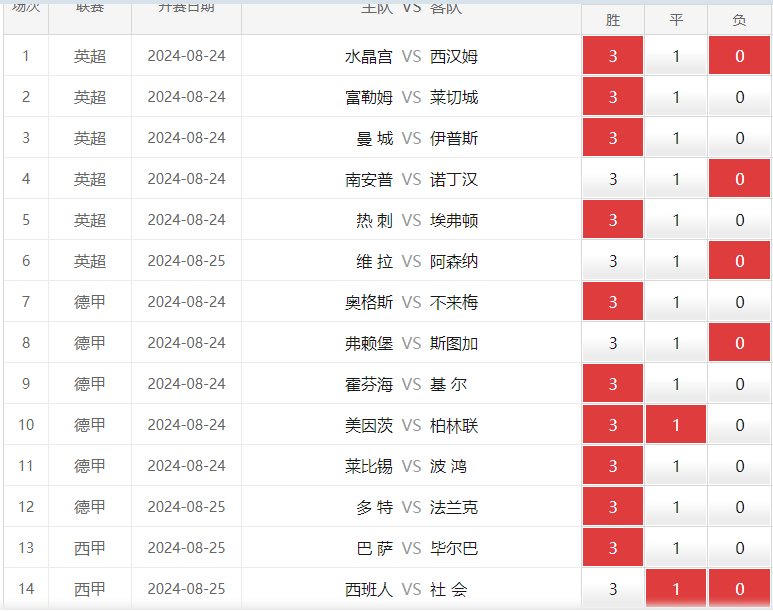The image size is (773, 612).
Task: Choose loss (0) for 热刺 VS 埃弗顿
Action: [739, 219]
